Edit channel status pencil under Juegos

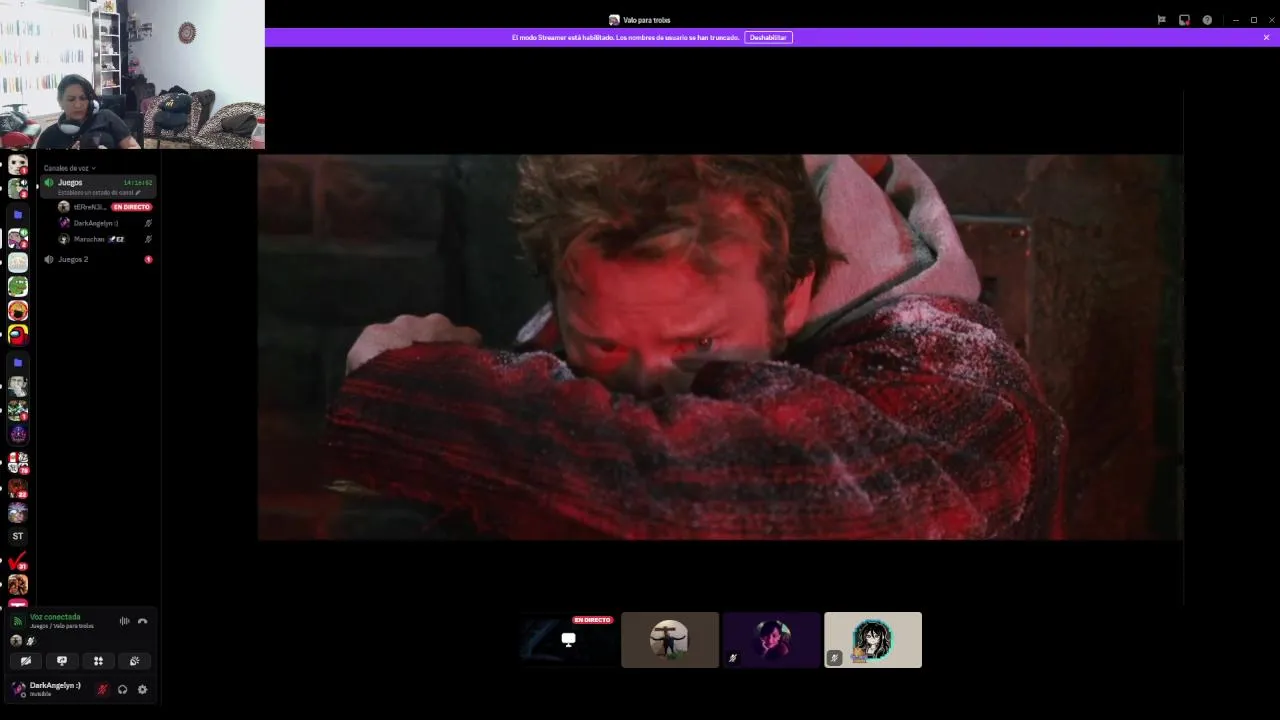pyautogui.click(x=139, y=192)
